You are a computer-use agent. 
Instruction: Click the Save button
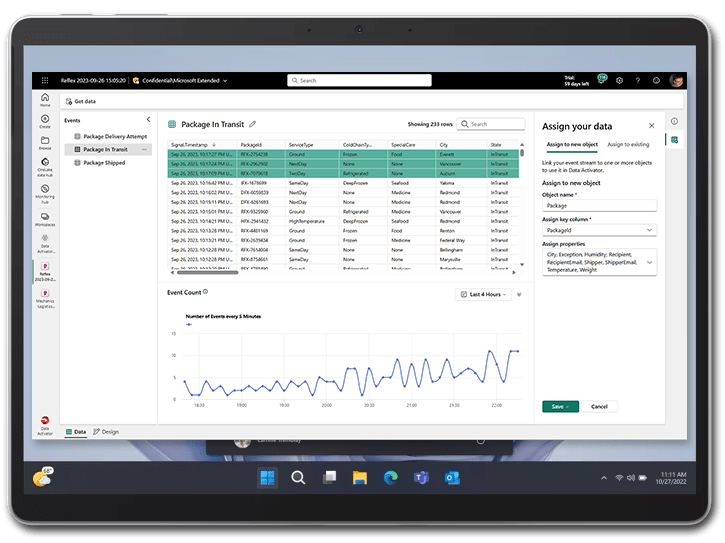[x=560, y=407]
